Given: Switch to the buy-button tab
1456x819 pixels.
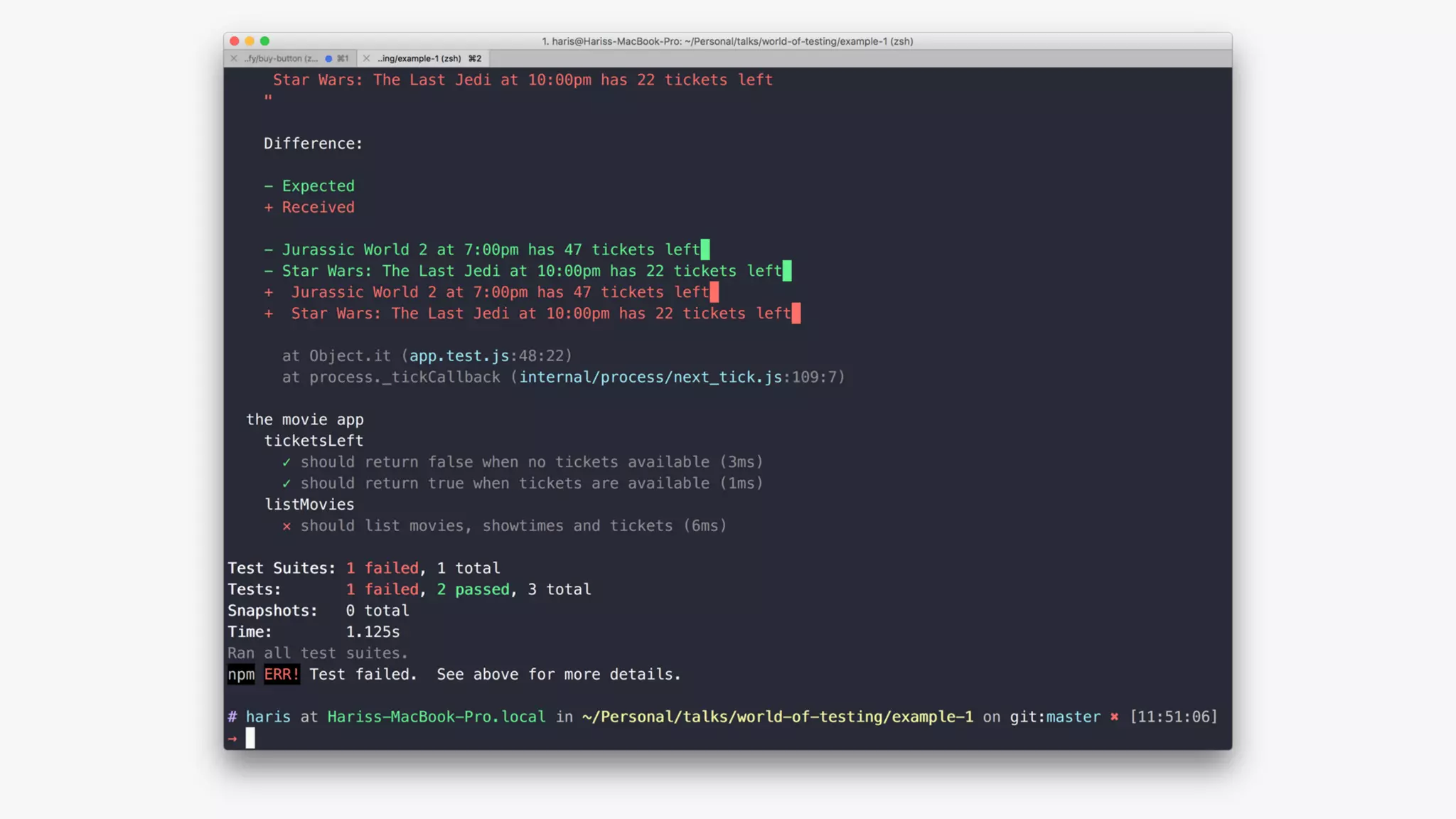Looking at the screenshot, I should coord(281,58).
